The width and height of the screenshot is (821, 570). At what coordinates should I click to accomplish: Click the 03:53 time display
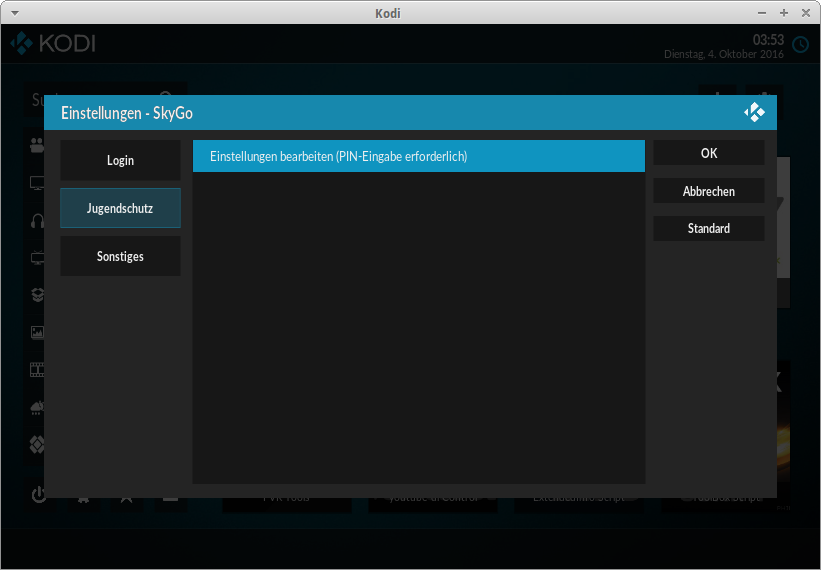tap(768, 40)
